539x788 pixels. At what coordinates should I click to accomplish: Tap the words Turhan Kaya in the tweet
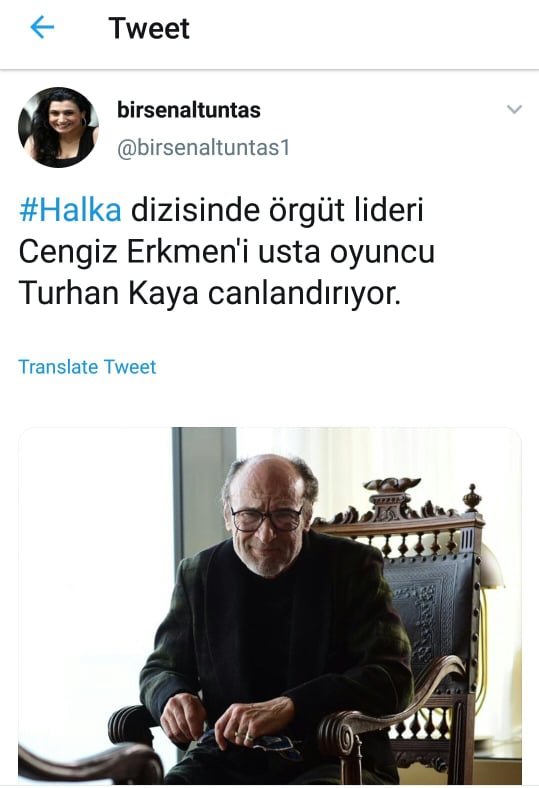(109, 293)
